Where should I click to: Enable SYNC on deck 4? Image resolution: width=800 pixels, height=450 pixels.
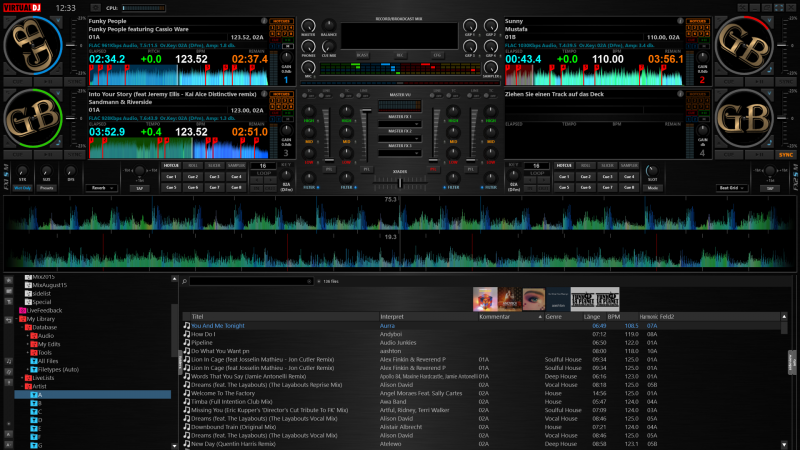coord(785,155)
